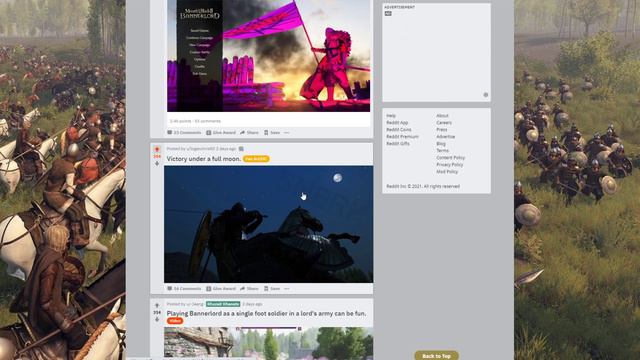This screenshot has height=360, width=640.
Task: Open the About footer link
Action: (442, 116)
